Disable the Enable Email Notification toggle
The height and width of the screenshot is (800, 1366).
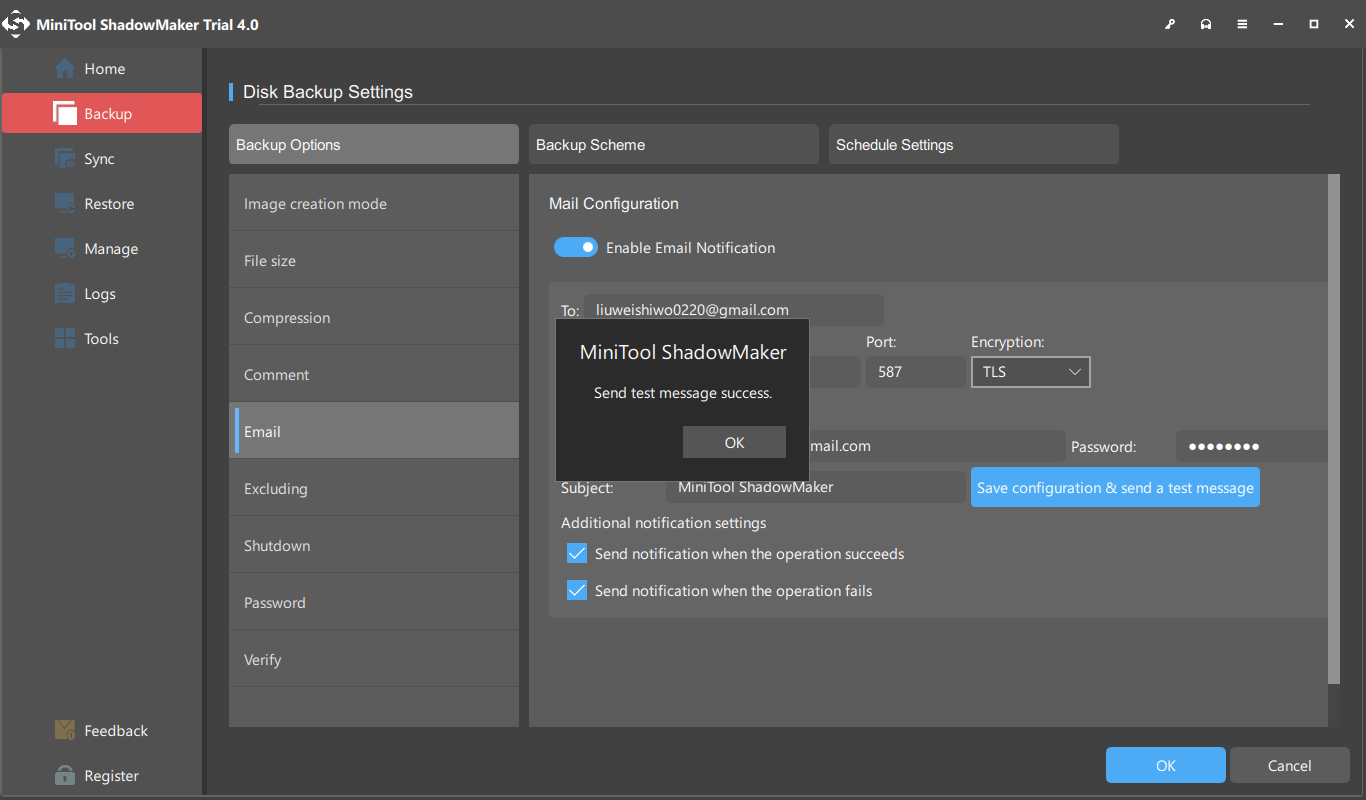coord(576,247)
